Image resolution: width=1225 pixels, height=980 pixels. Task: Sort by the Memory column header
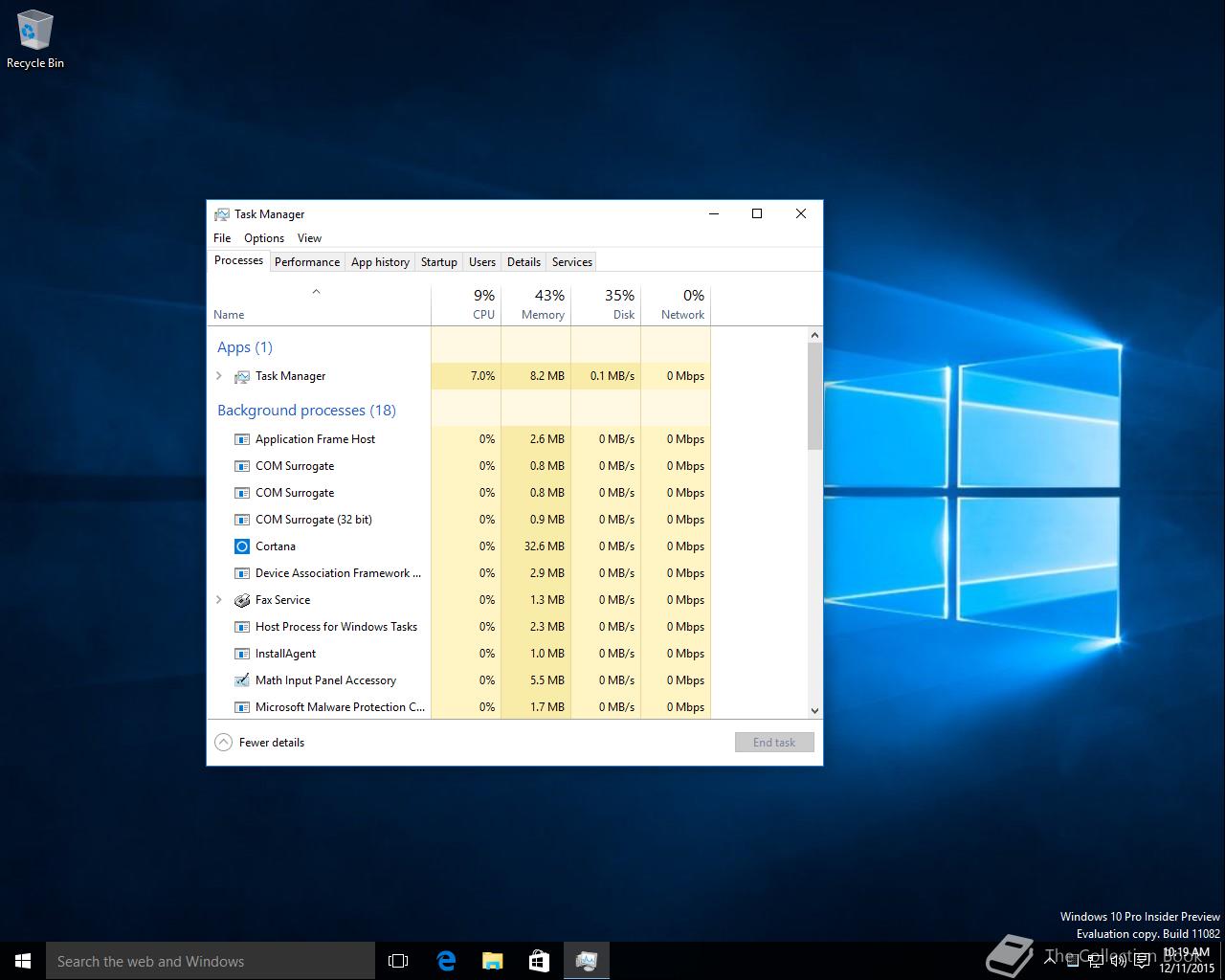pyautogui.click(x=536, y=304)
